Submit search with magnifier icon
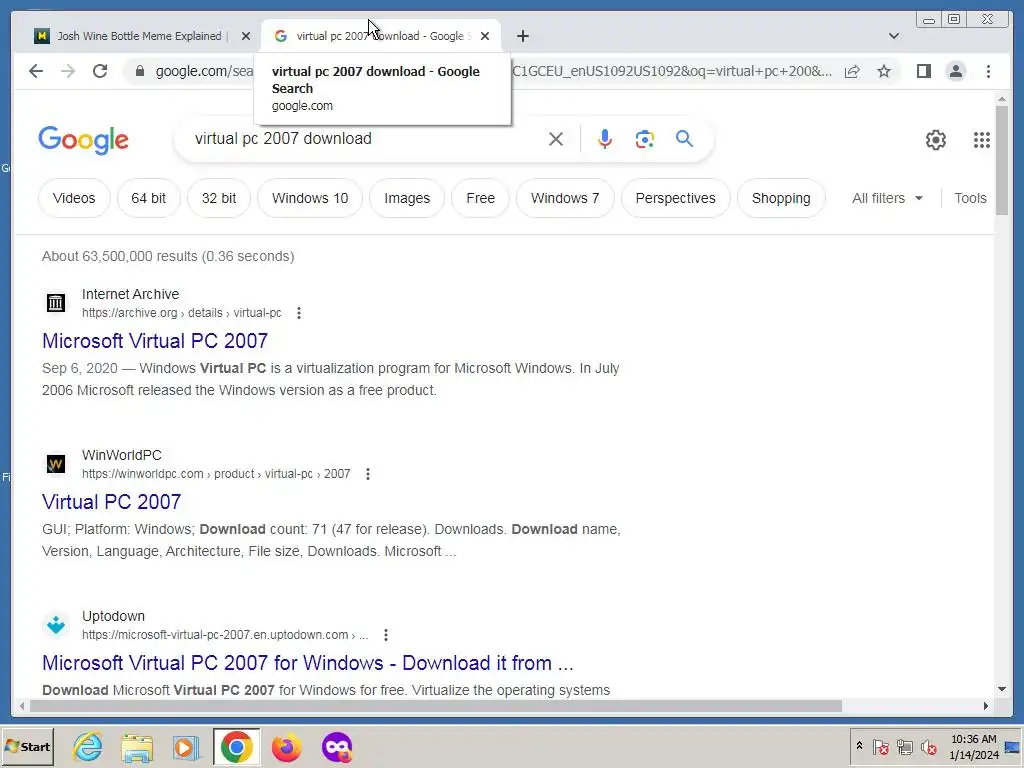The width and height of the screenshot is (1024, 768). [x=684, y=138]
